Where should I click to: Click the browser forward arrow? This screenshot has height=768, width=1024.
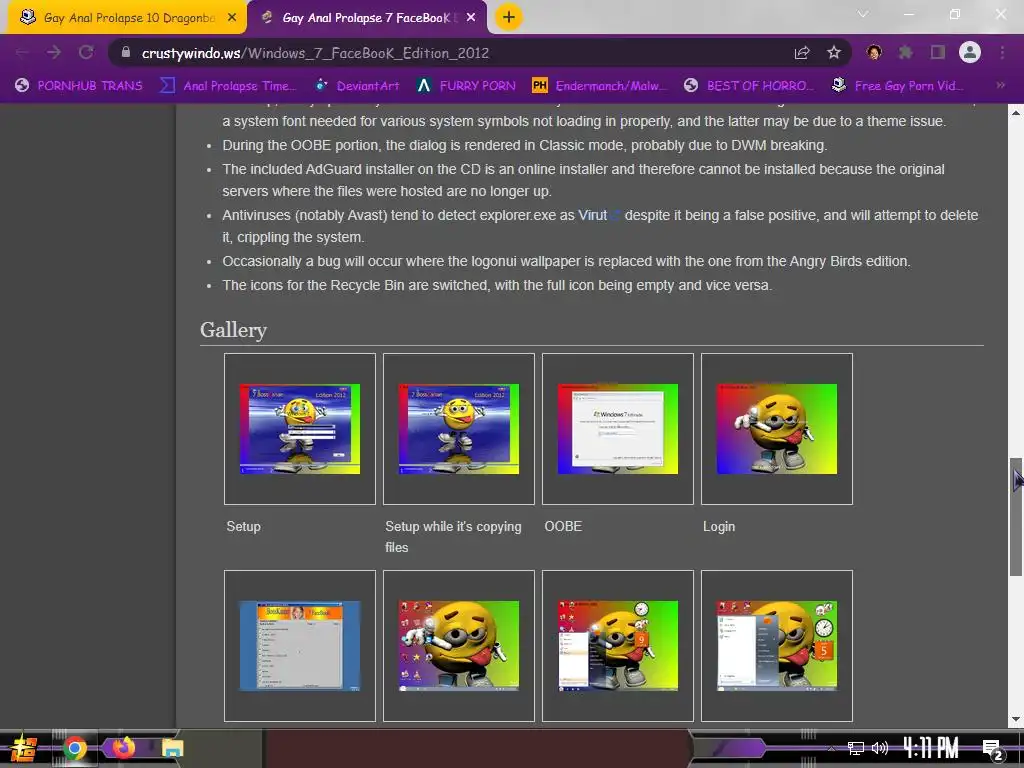click(x=54, y=53)
